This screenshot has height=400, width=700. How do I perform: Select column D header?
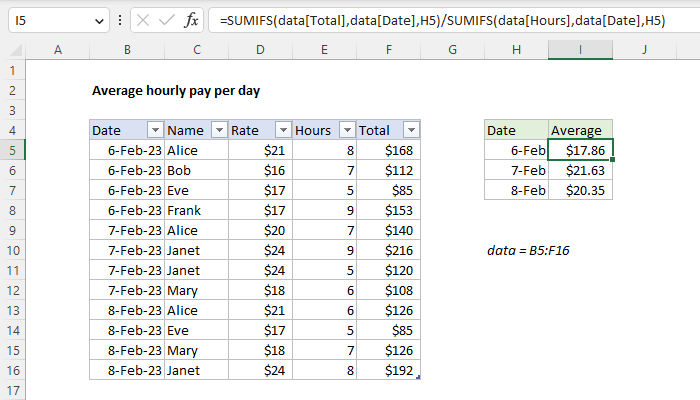point(260,50)
